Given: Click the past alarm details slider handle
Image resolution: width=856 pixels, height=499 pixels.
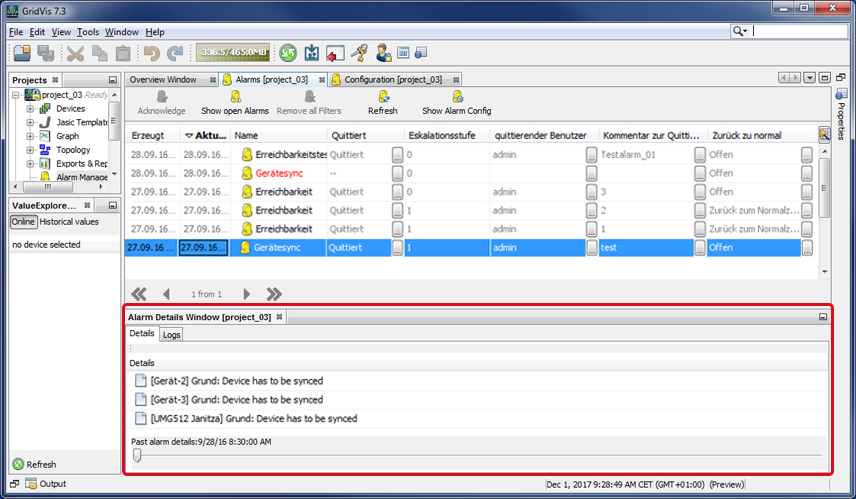Looking at the screenshot, I should pyautogui.click(x=137, y=455).
